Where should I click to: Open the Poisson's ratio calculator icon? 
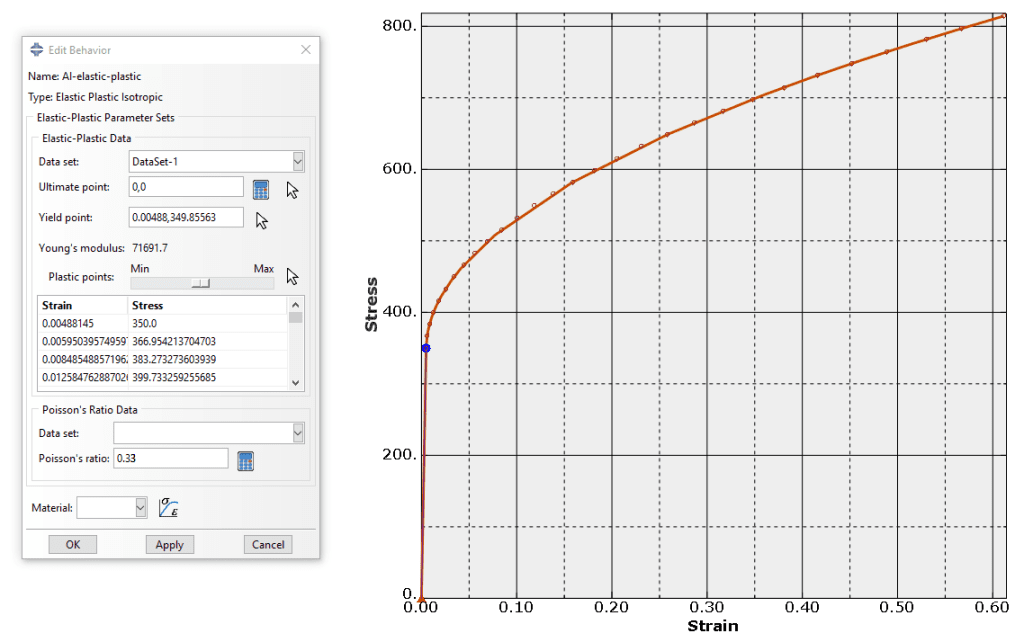coord(246,460)
